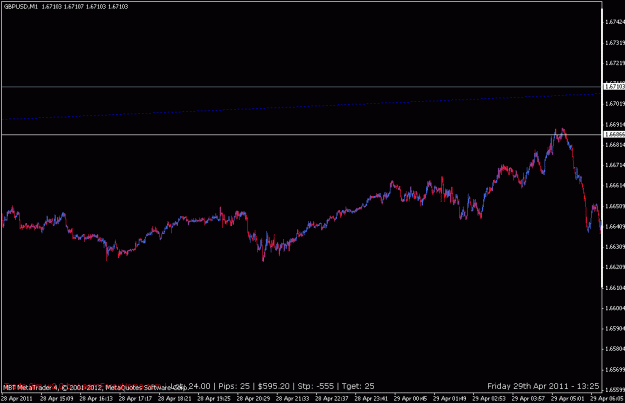Click the 29 Apr 06:05 time label
The width and height of the screenshot is (625, 403).
[x=607, y=398]
